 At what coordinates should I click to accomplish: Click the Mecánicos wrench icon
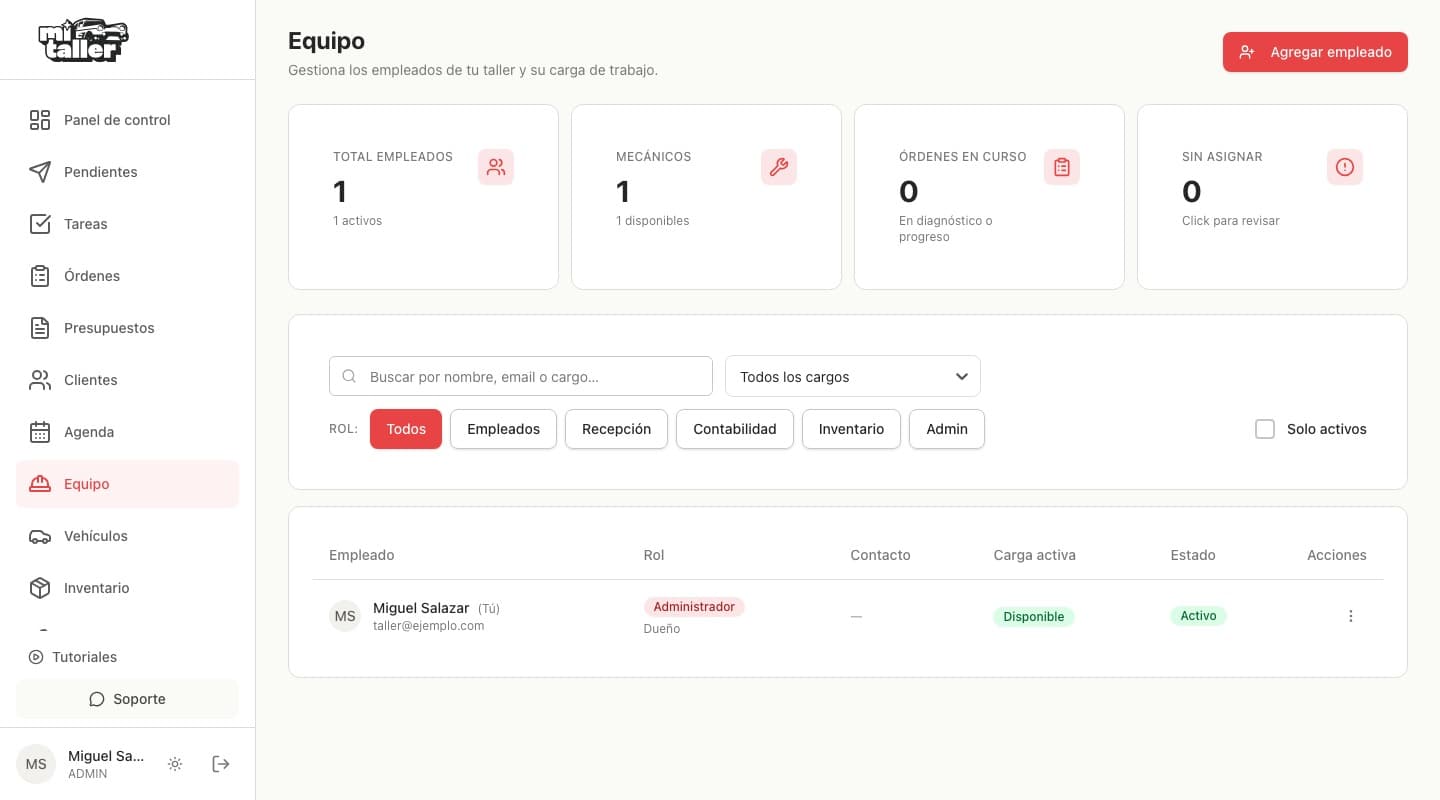(x=779, y=167)
